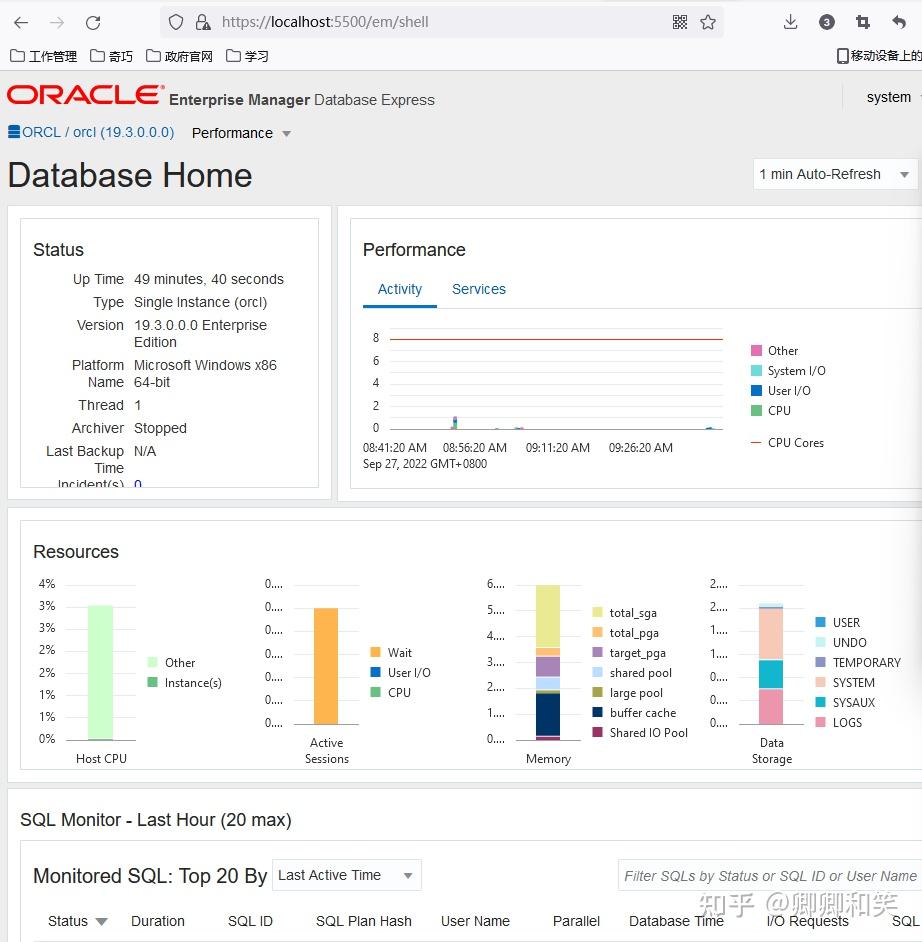Click the database icon next to ORCL
The width and height of the screenshot is (922, 942).
12,131
